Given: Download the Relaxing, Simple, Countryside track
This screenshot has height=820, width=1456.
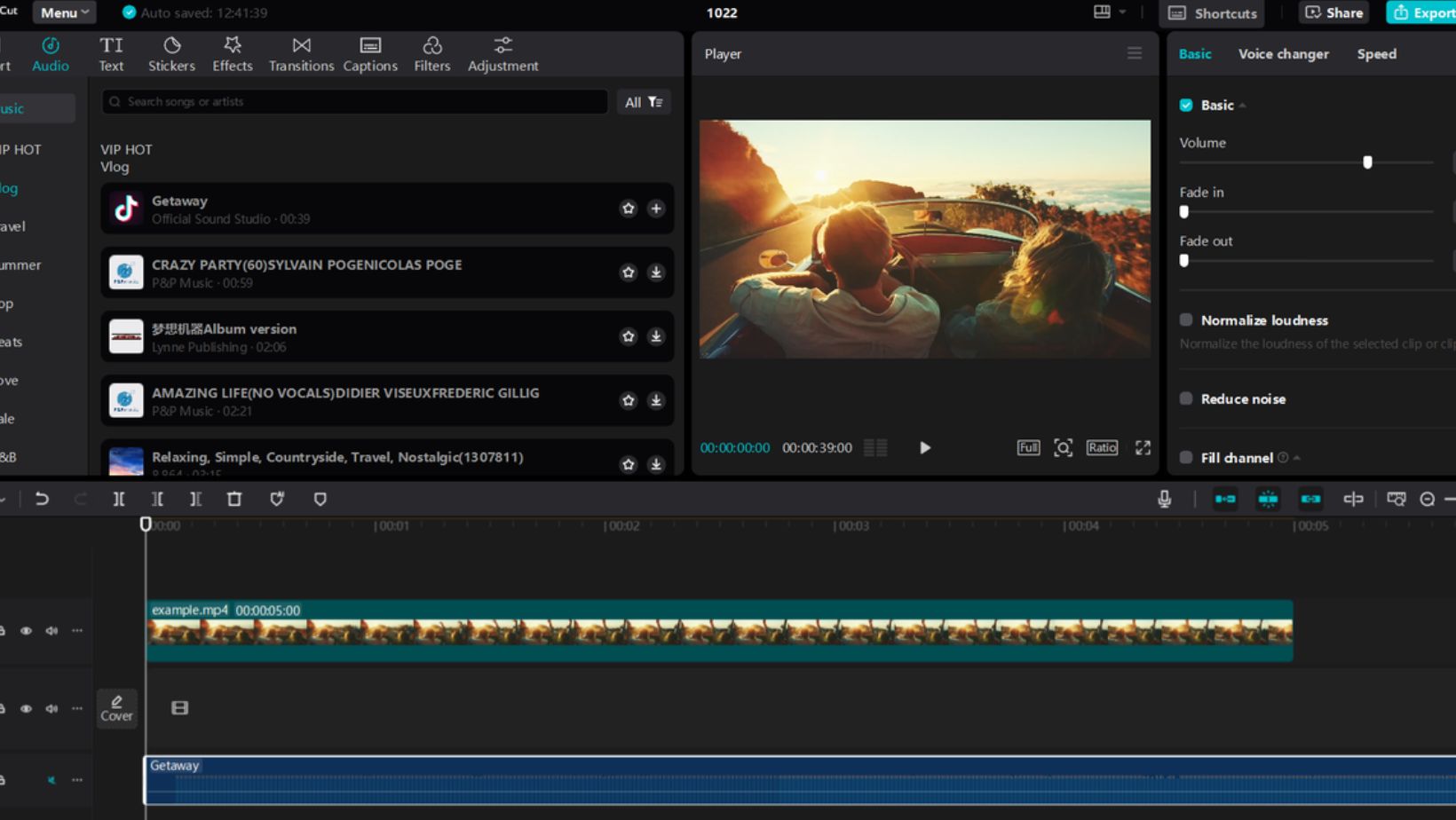Looking at the screenshot, I should [x=656, y=464].
